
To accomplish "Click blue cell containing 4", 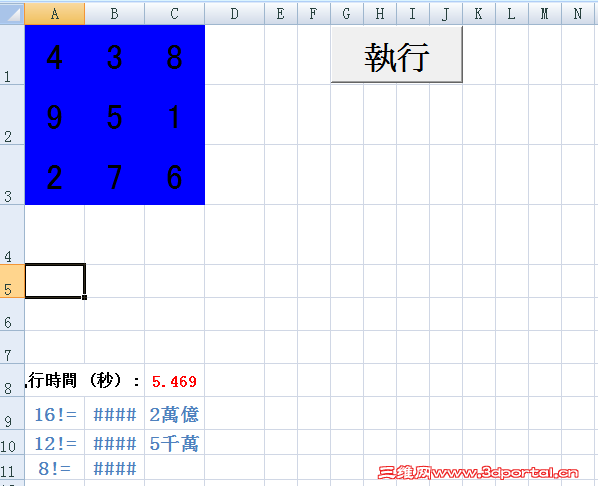I will click(55, 55).
